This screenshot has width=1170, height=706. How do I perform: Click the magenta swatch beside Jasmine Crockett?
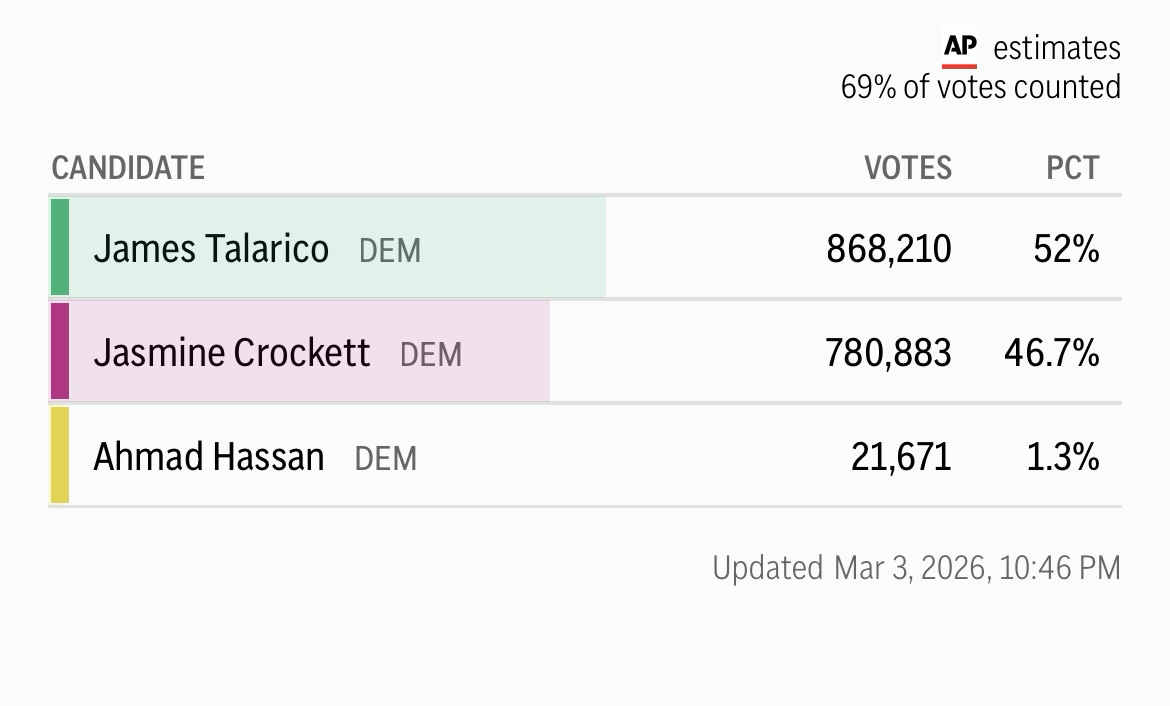60,352
